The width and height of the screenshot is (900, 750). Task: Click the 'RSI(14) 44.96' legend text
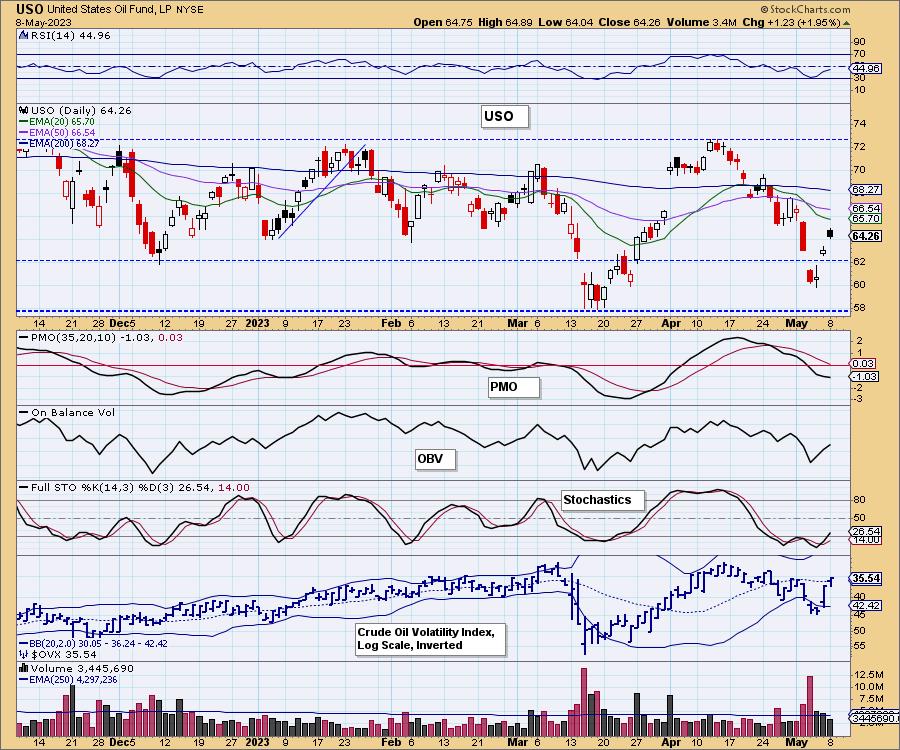pos(69,35)
